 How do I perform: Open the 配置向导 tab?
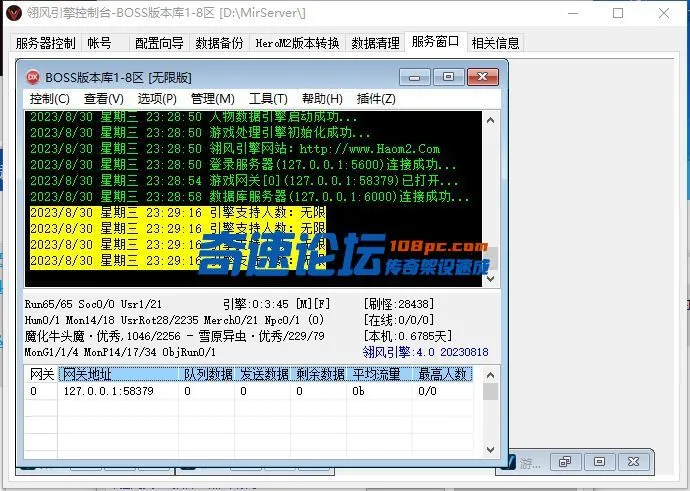coord(159,43)
